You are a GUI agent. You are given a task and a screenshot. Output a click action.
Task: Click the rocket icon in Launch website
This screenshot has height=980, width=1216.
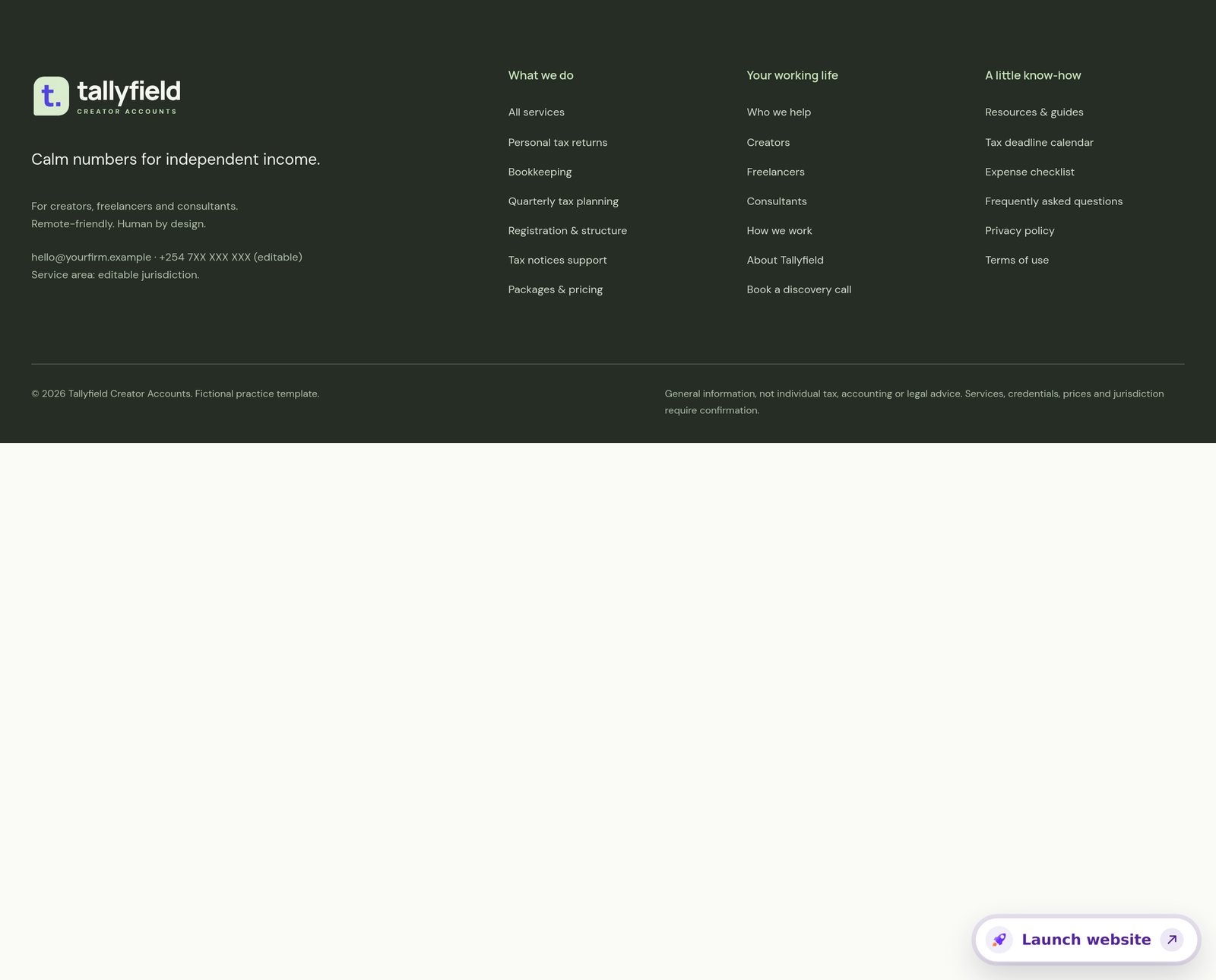999,940
